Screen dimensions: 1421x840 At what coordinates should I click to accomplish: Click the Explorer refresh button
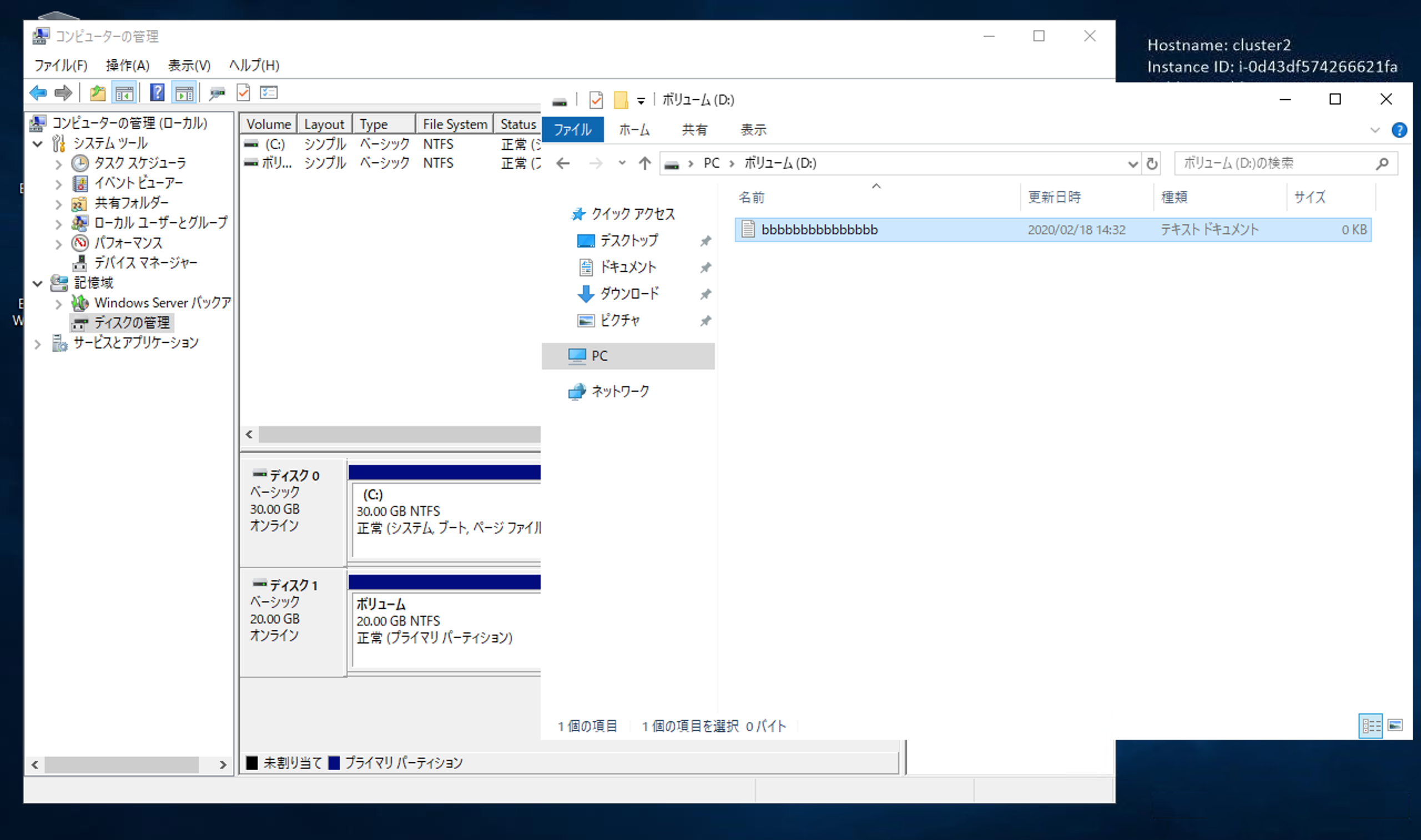1152,164
